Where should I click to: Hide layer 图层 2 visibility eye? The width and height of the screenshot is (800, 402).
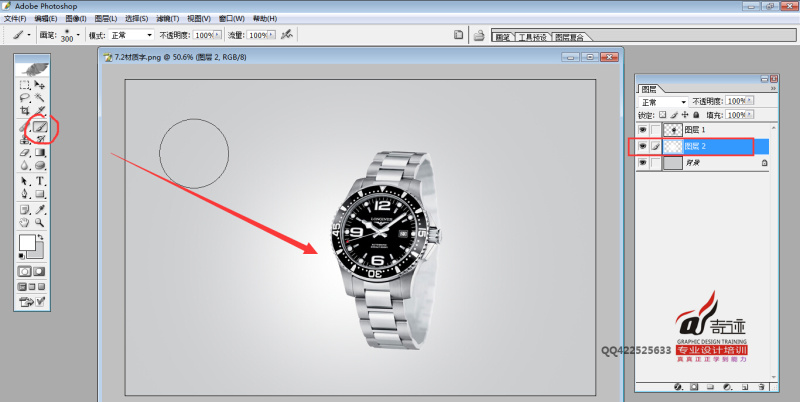[642, 146]
